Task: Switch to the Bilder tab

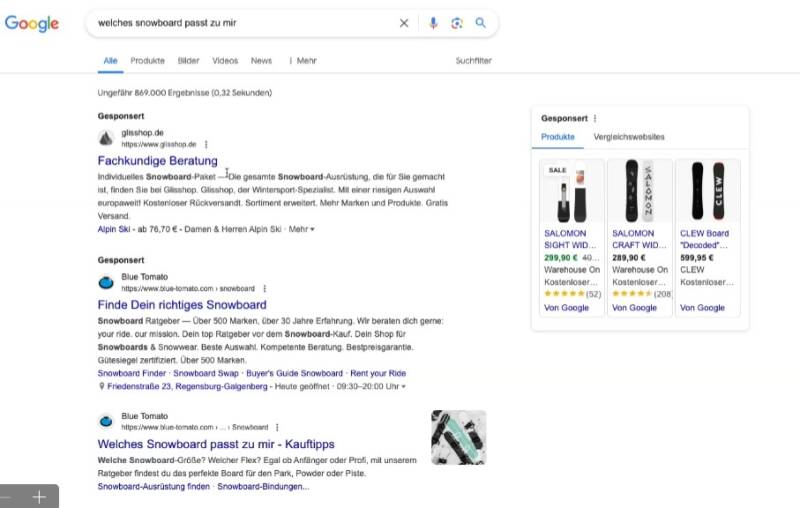Action: coord(188,61)
